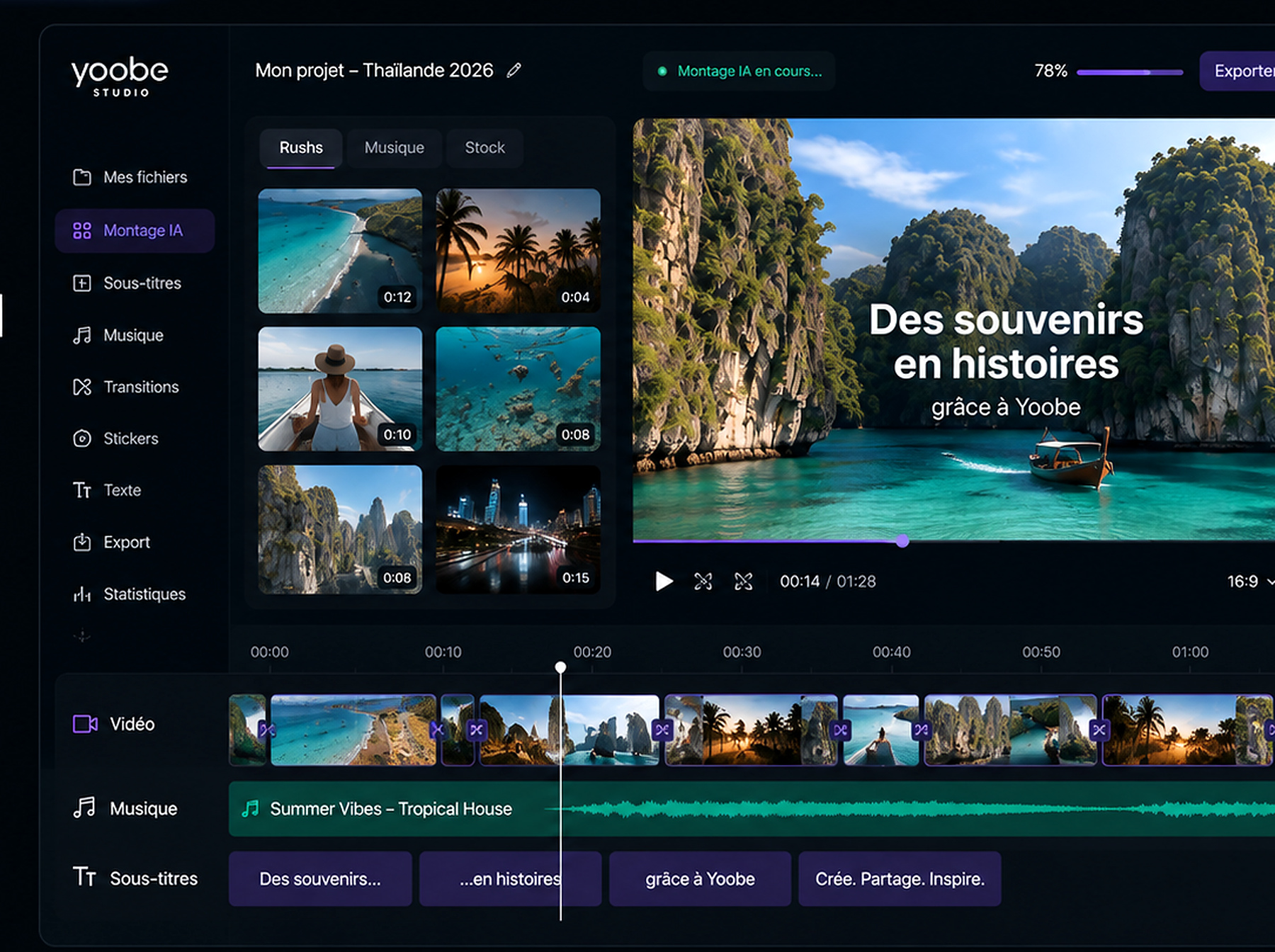The width and height of the screenshot is (1275, 952).
Task: Open the Texte sidebar item
Action: 107,490
